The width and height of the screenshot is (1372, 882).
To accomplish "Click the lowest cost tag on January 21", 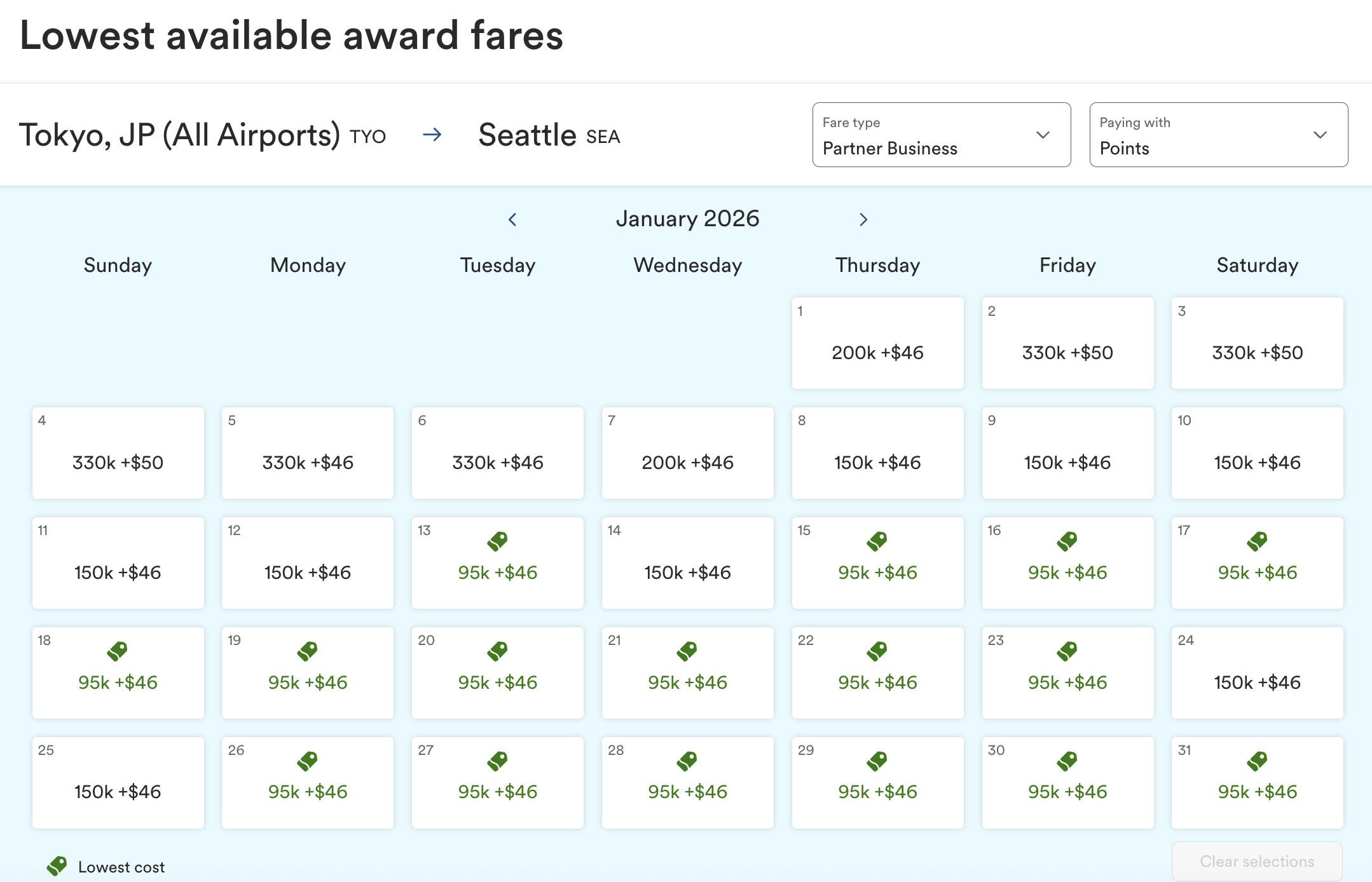I will (687, 651).
